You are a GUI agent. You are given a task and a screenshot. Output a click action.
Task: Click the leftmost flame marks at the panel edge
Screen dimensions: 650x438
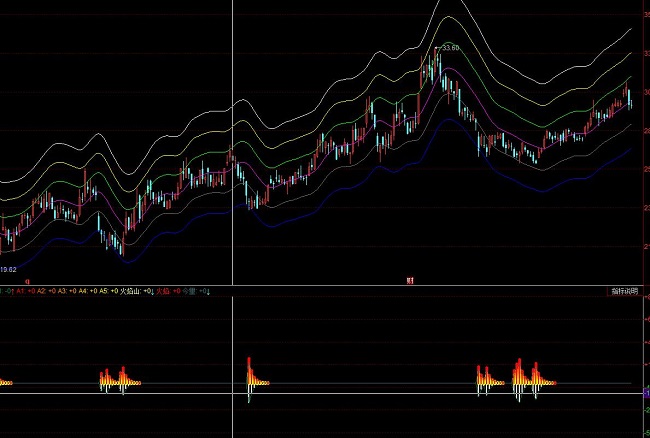click(x=5, y=382)
